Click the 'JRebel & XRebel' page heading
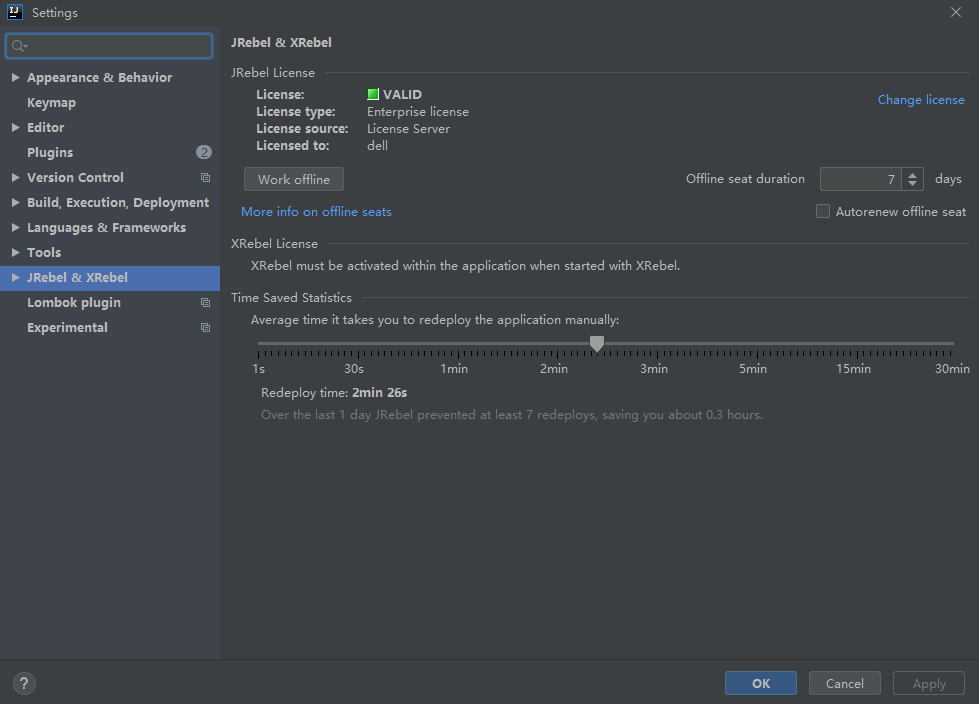The width and height of the screenshot is (979, 704). (281, 42)
